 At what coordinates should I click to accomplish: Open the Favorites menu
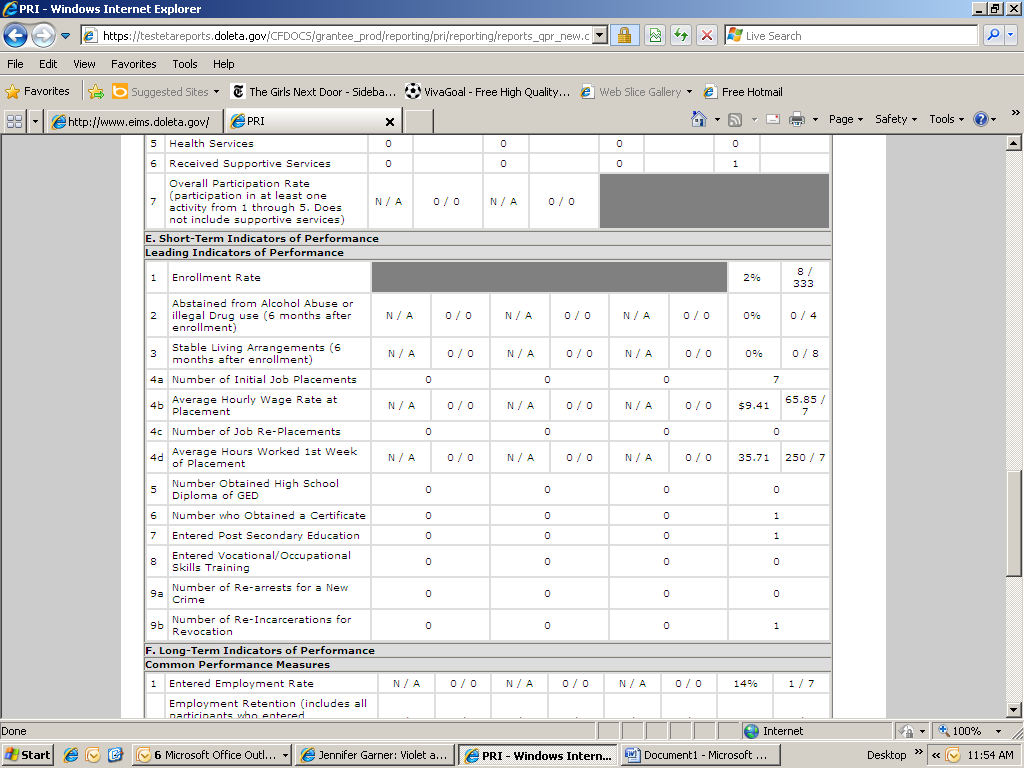tap(133, 64)
